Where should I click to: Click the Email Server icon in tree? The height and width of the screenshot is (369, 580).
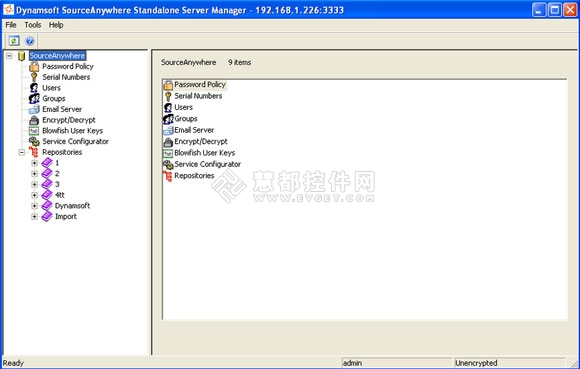[x=34, y=109]
